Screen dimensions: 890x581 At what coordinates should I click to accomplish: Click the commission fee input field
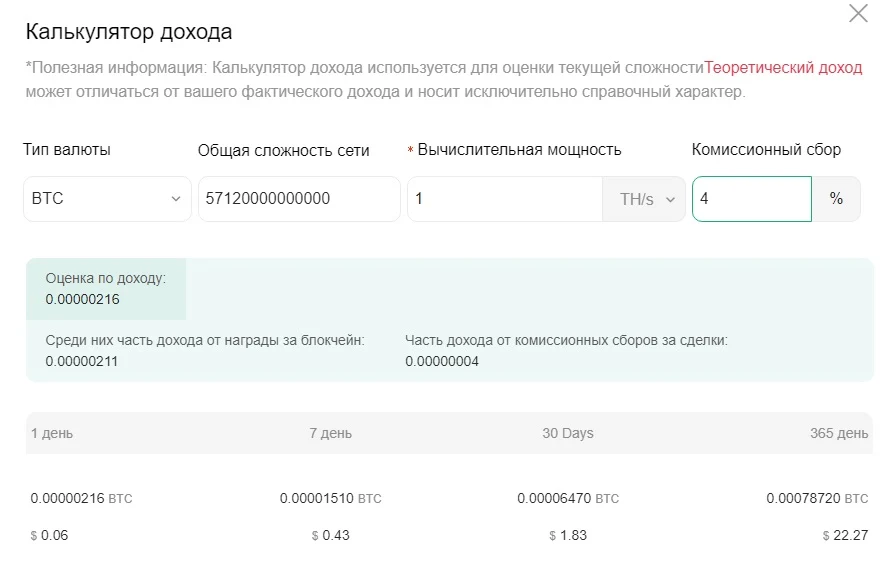point(752,199)
